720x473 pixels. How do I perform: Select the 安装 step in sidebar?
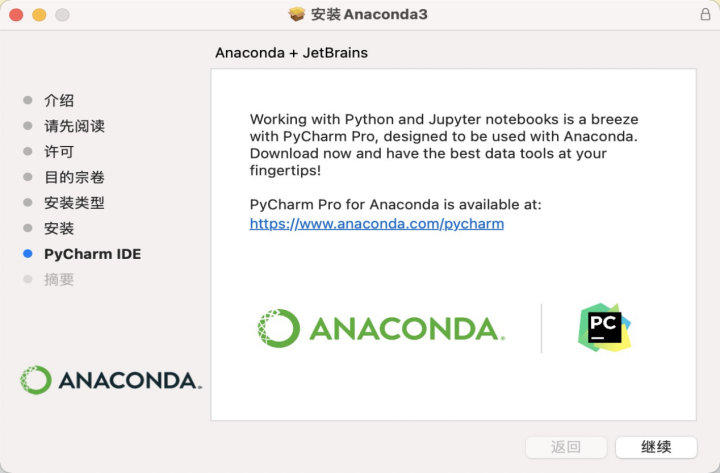[x=59, y=228]
